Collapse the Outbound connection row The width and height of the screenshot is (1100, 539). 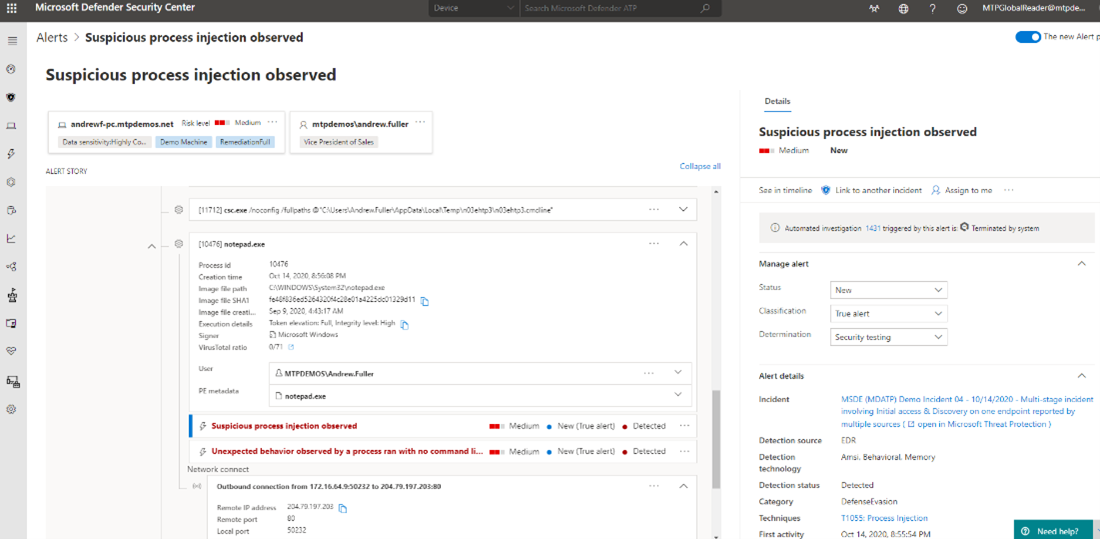point(683,486)
